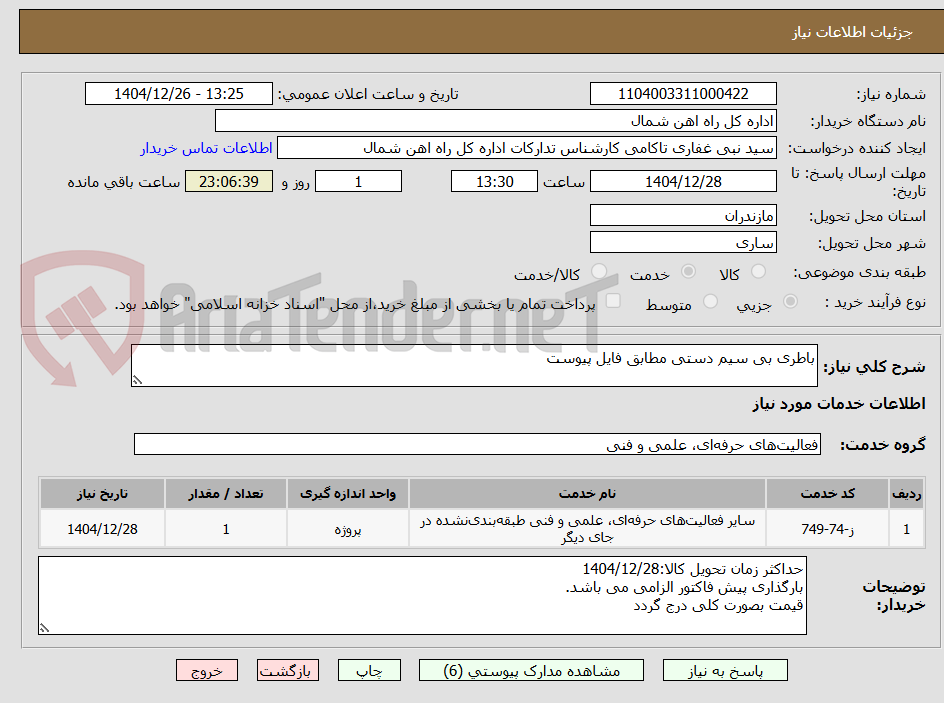Toggle the اسناد خزانه اسلامی payment checkbox
The image size is (944, 703).
(613, 300)
